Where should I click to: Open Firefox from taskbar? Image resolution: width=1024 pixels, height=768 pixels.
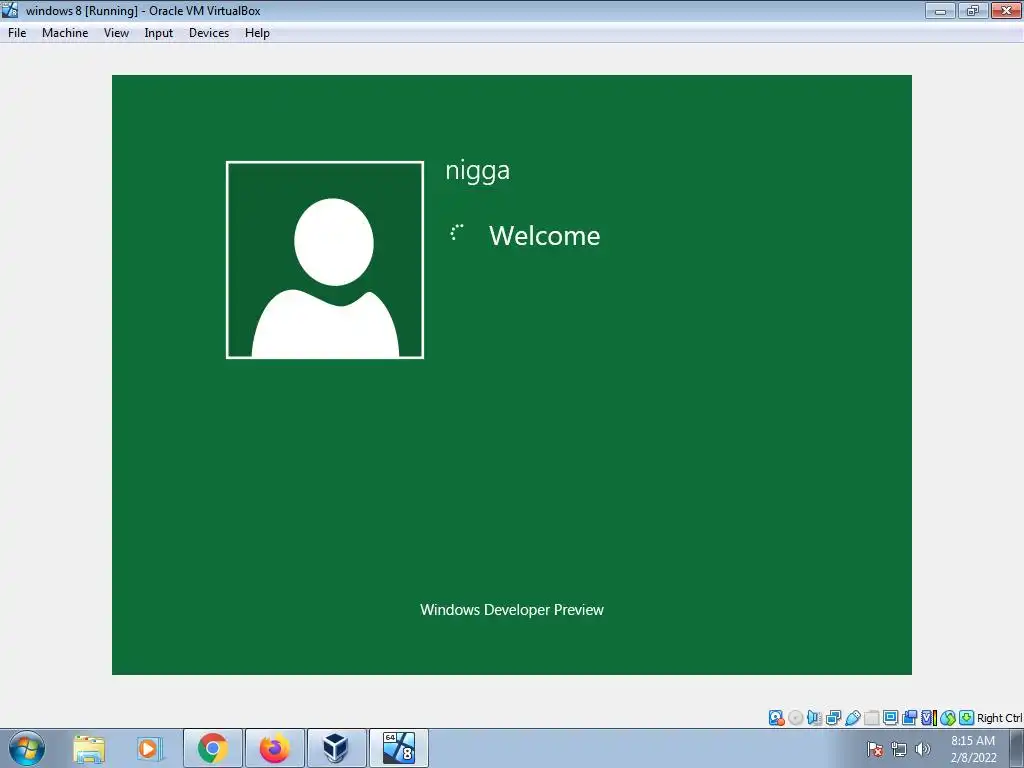[x=275, y=748]
